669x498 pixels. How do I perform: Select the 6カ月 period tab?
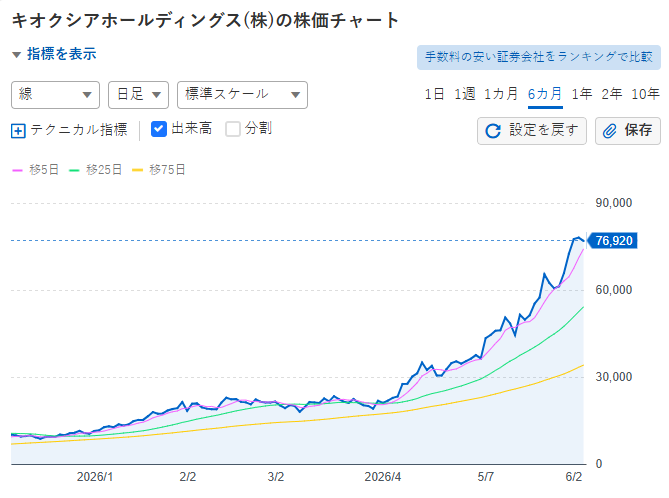(545, 94)
